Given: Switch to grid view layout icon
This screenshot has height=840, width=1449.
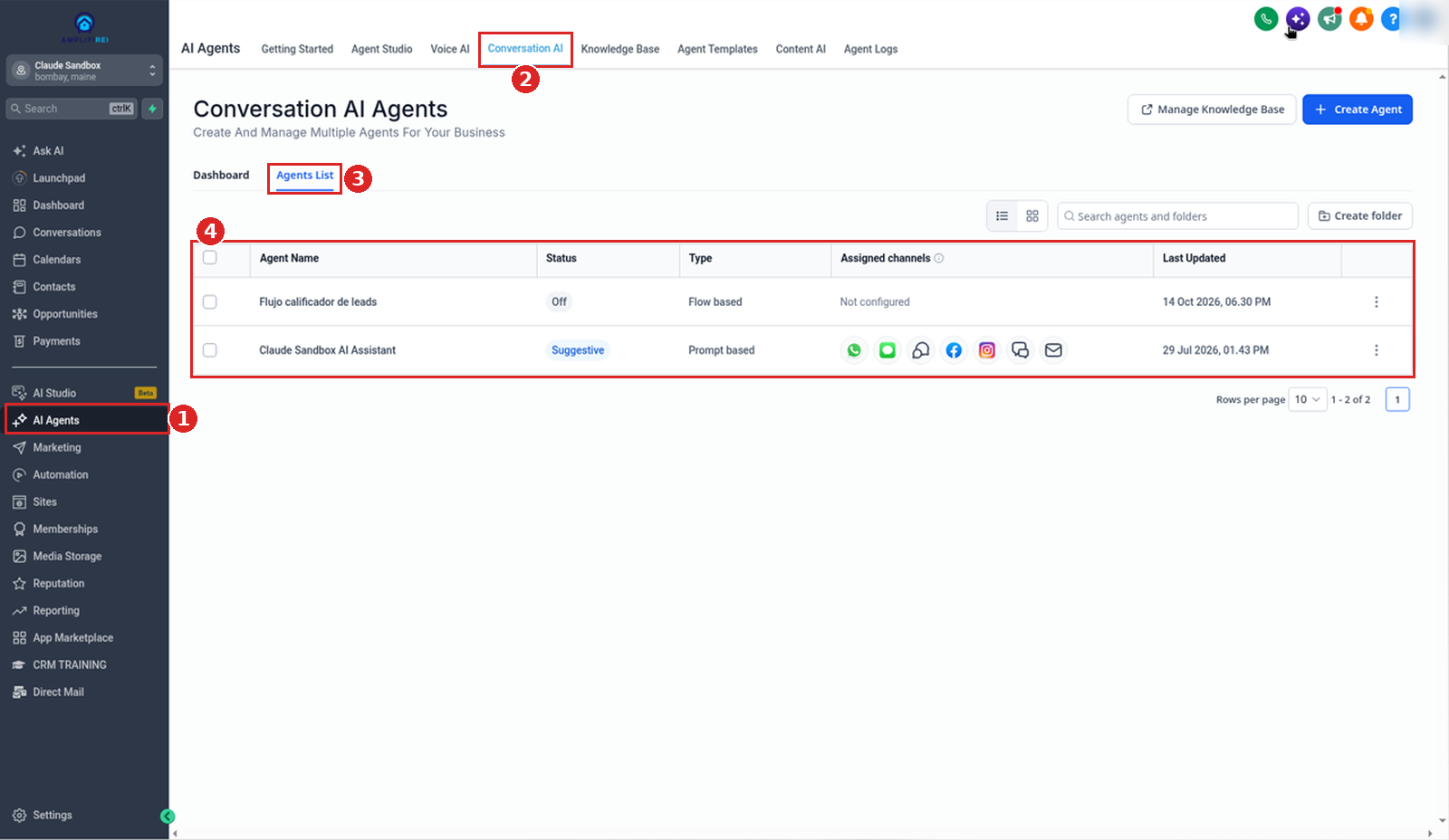Looking at the screenshot, I should 1032,216.
